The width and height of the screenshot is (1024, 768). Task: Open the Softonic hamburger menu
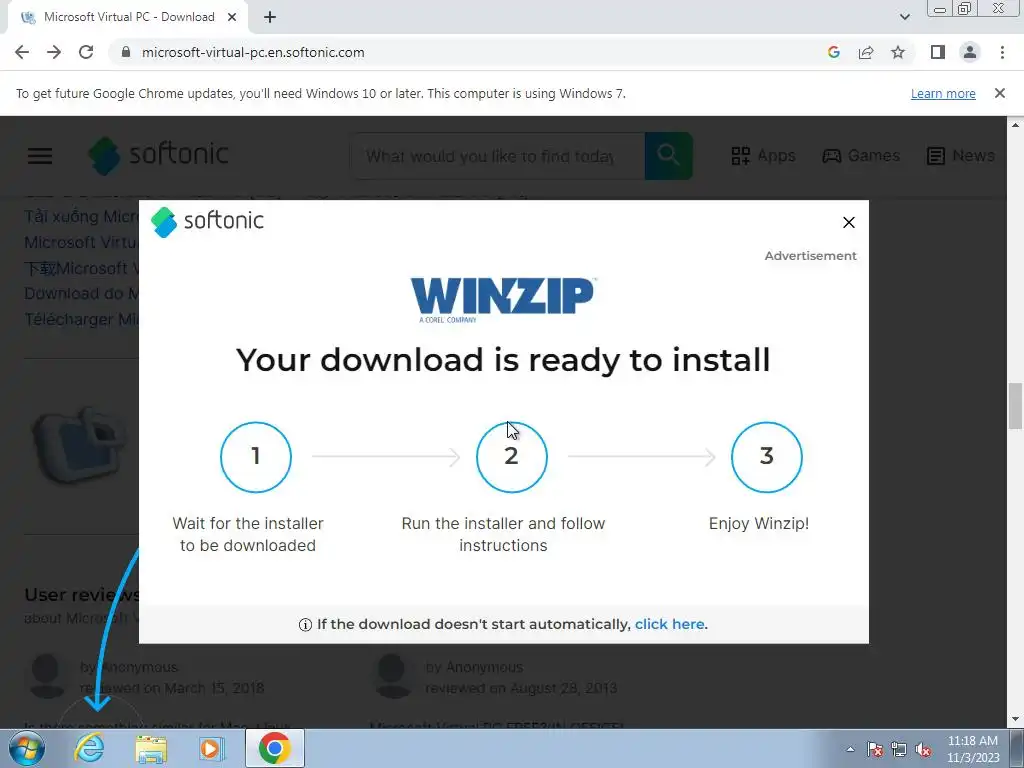[x=40, y=155]
